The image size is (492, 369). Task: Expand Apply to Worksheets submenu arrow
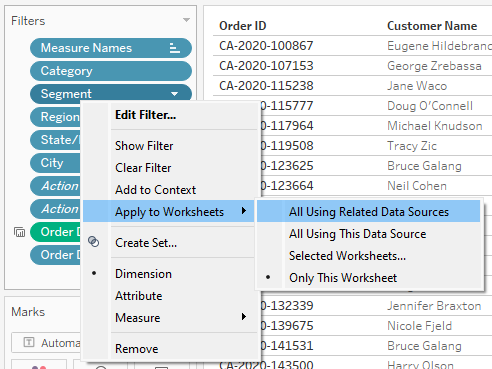click(x=244, y=211)
